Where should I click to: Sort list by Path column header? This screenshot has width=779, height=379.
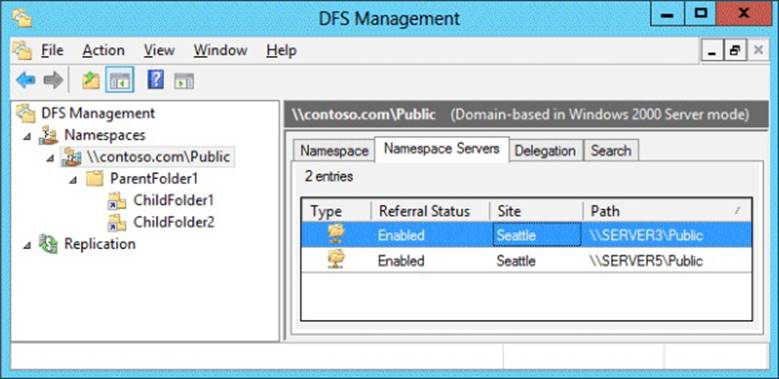[x=666, y=211]
